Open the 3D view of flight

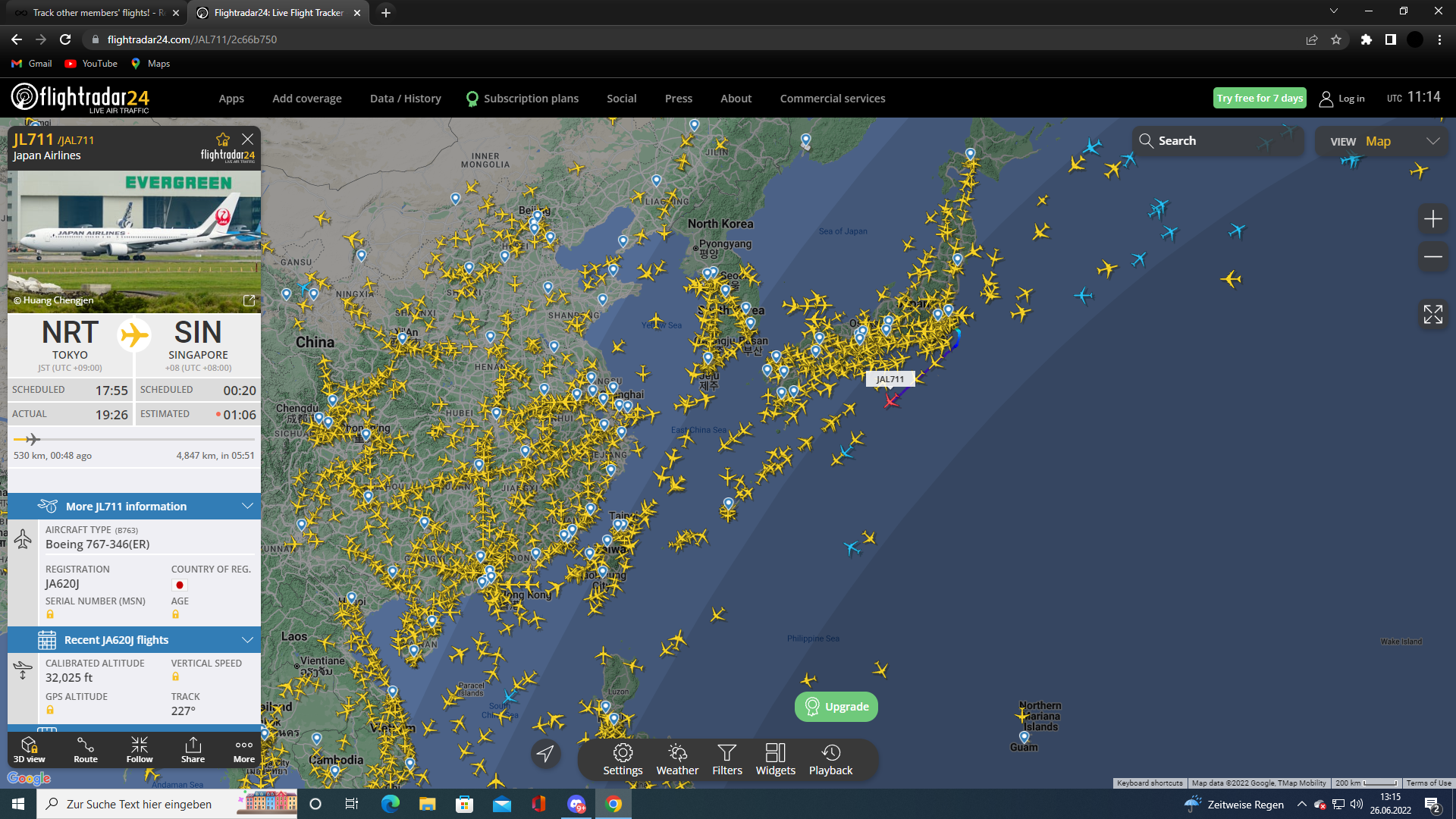pyautogui.click(x=29, y=749)
